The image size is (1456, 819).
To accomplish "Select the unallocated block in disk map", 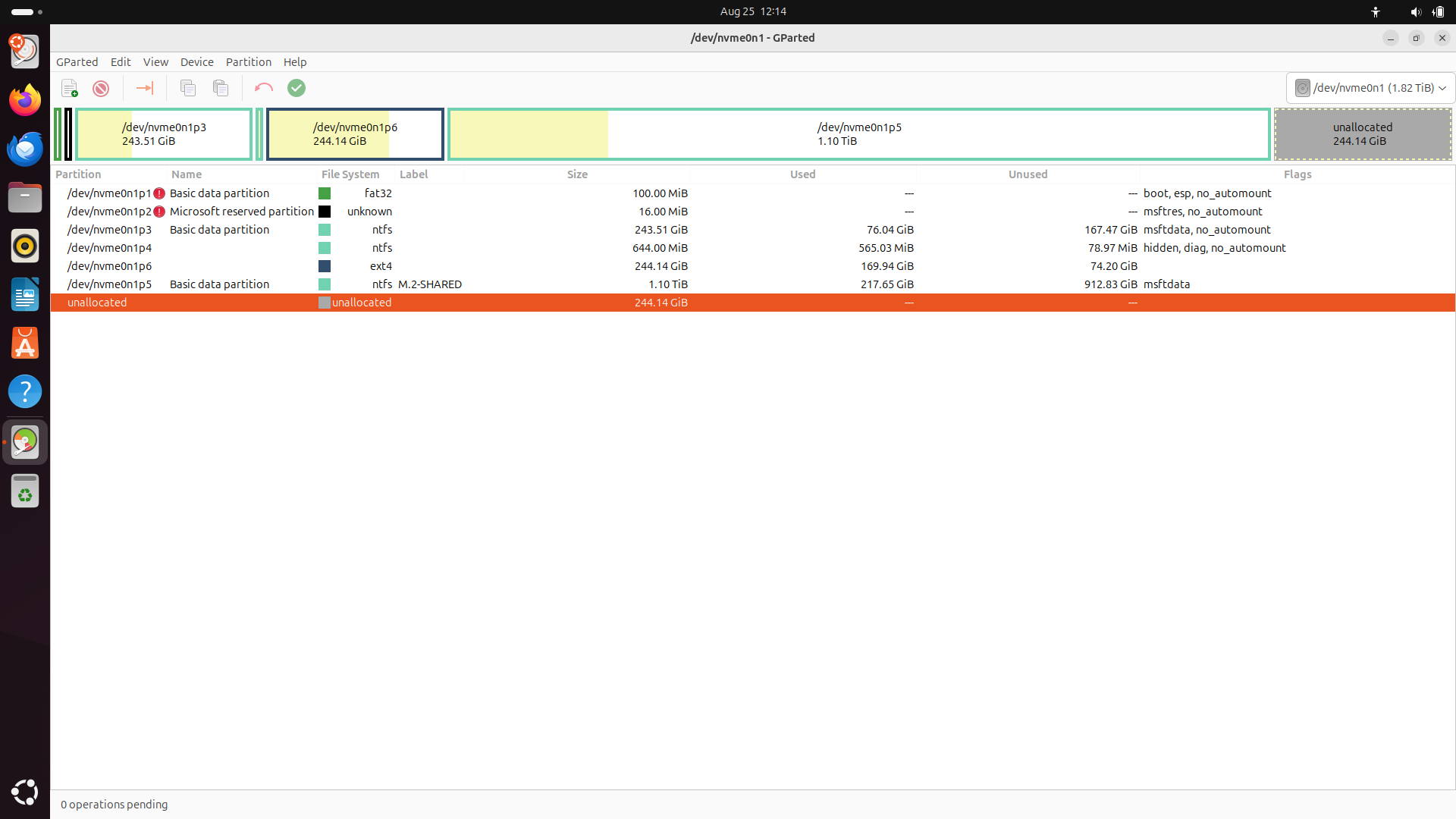I will [1362, 134].
